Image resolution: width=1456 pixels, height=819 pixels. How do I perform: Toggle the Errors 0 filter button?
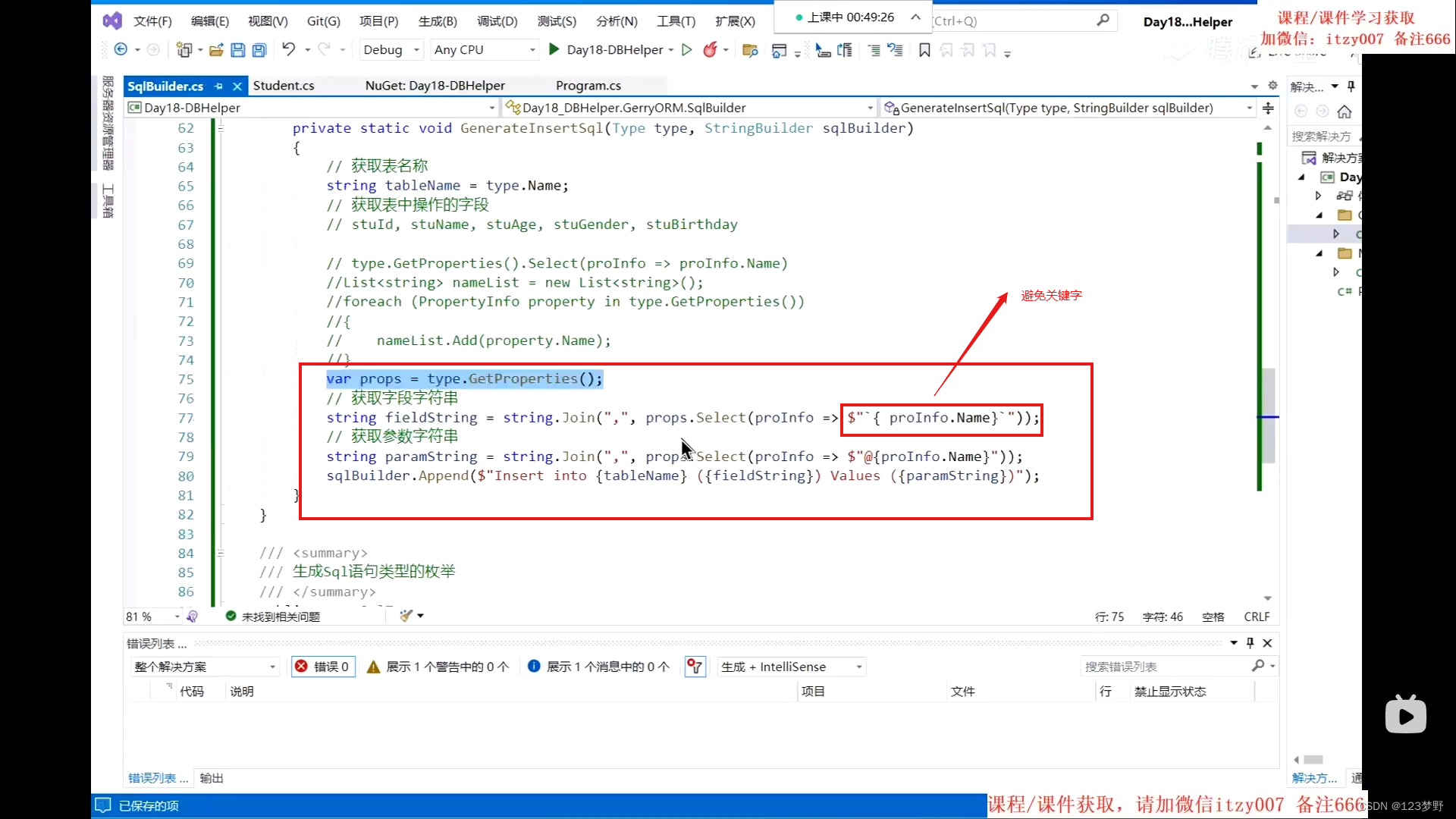point(323,667)
